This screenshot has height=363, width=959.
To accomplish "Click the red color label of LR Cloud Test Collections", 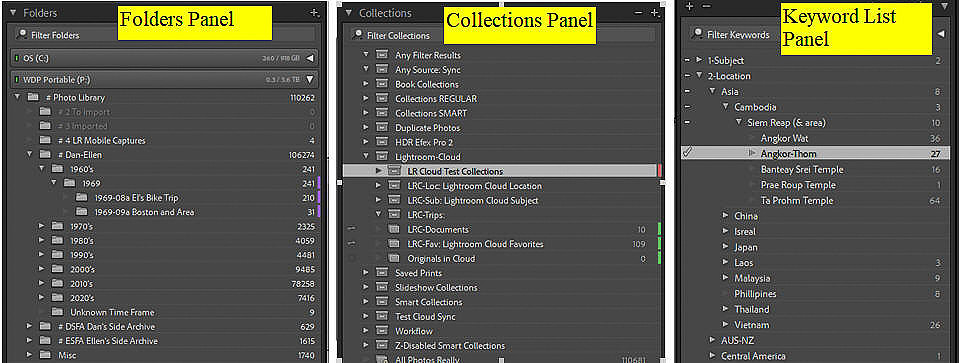I will (660, 171).
